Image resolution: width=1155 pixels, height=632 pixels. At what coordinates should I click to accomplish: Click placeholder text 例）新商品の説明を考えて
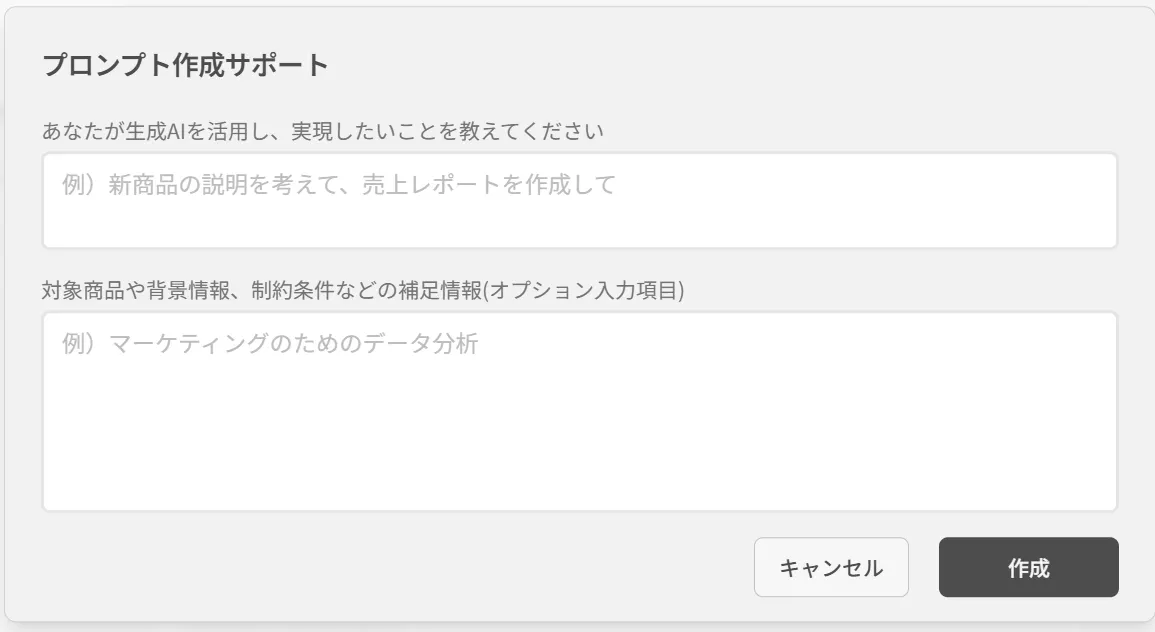click(x=339, y=185)
